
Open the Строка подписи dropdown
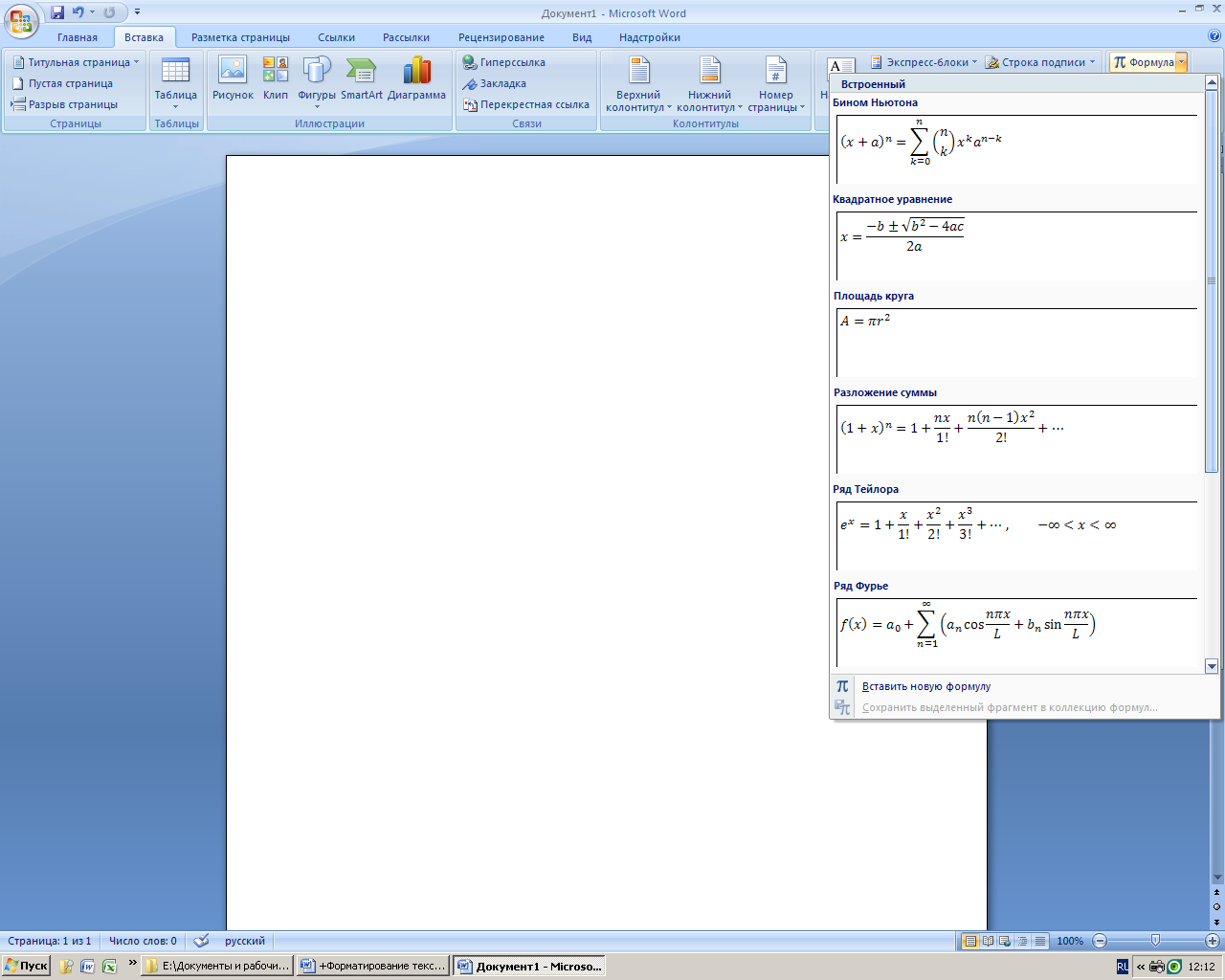click(x=1040, y=62)
